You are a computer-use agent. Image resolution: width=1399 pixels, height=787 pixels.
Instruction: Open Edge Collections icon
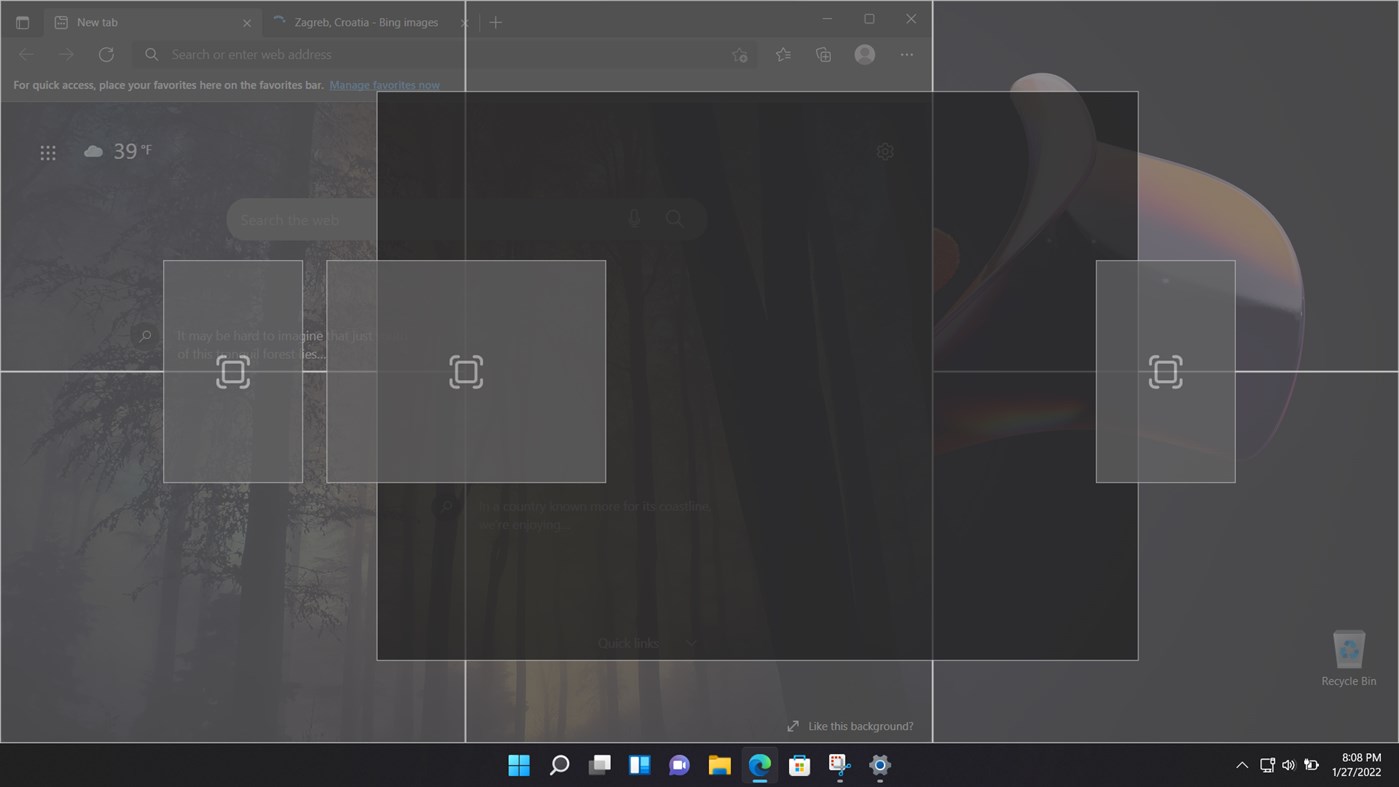[823, 55]
